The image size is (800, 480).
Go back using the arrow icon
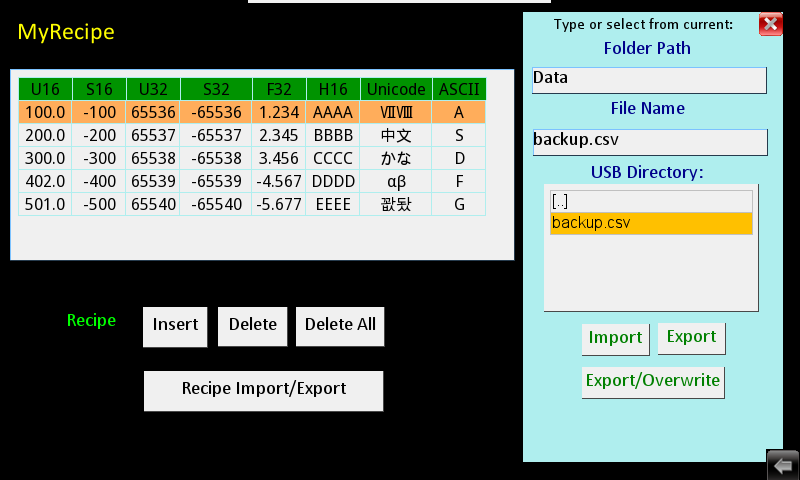point(783,465)
